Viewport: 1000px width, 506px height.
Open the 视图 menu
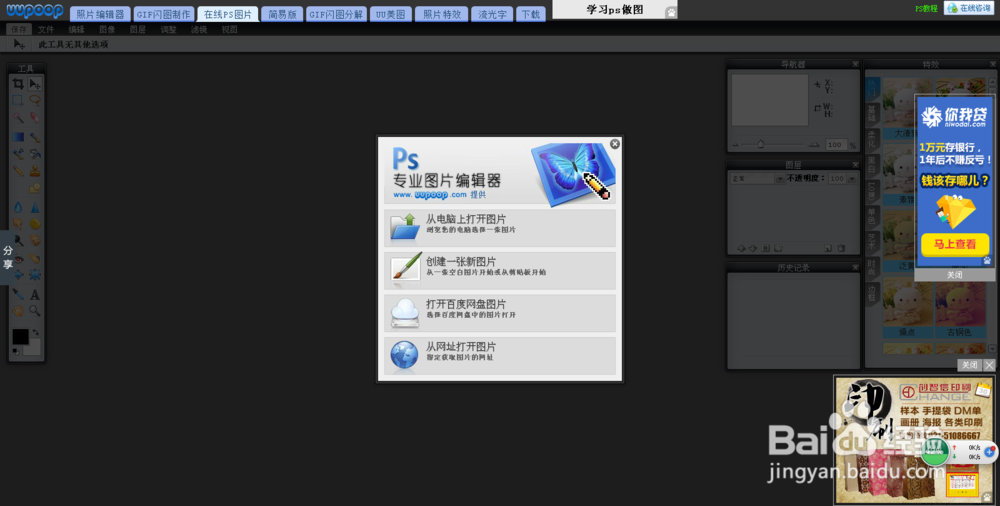(230, 29)
